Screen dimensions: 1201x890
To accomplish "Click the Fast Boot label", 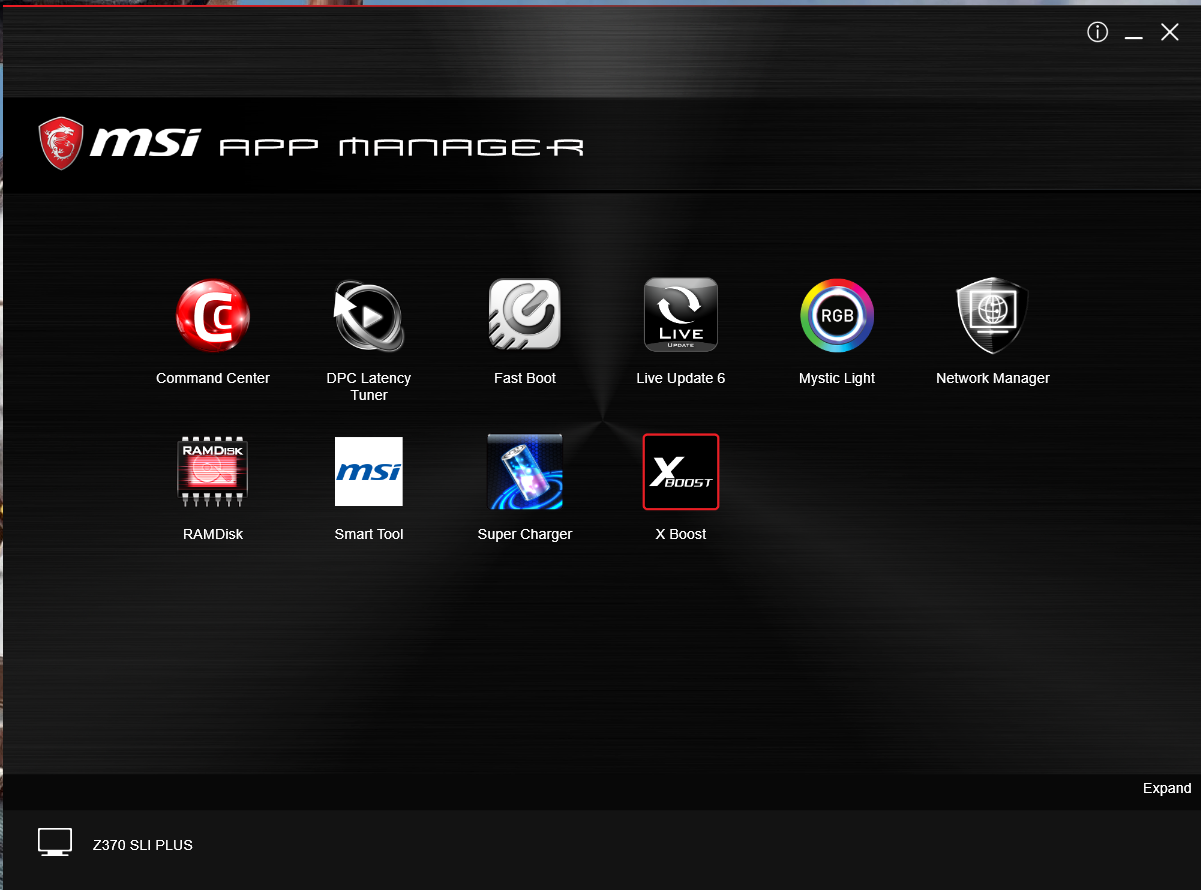I will click(x=525, y=378).
